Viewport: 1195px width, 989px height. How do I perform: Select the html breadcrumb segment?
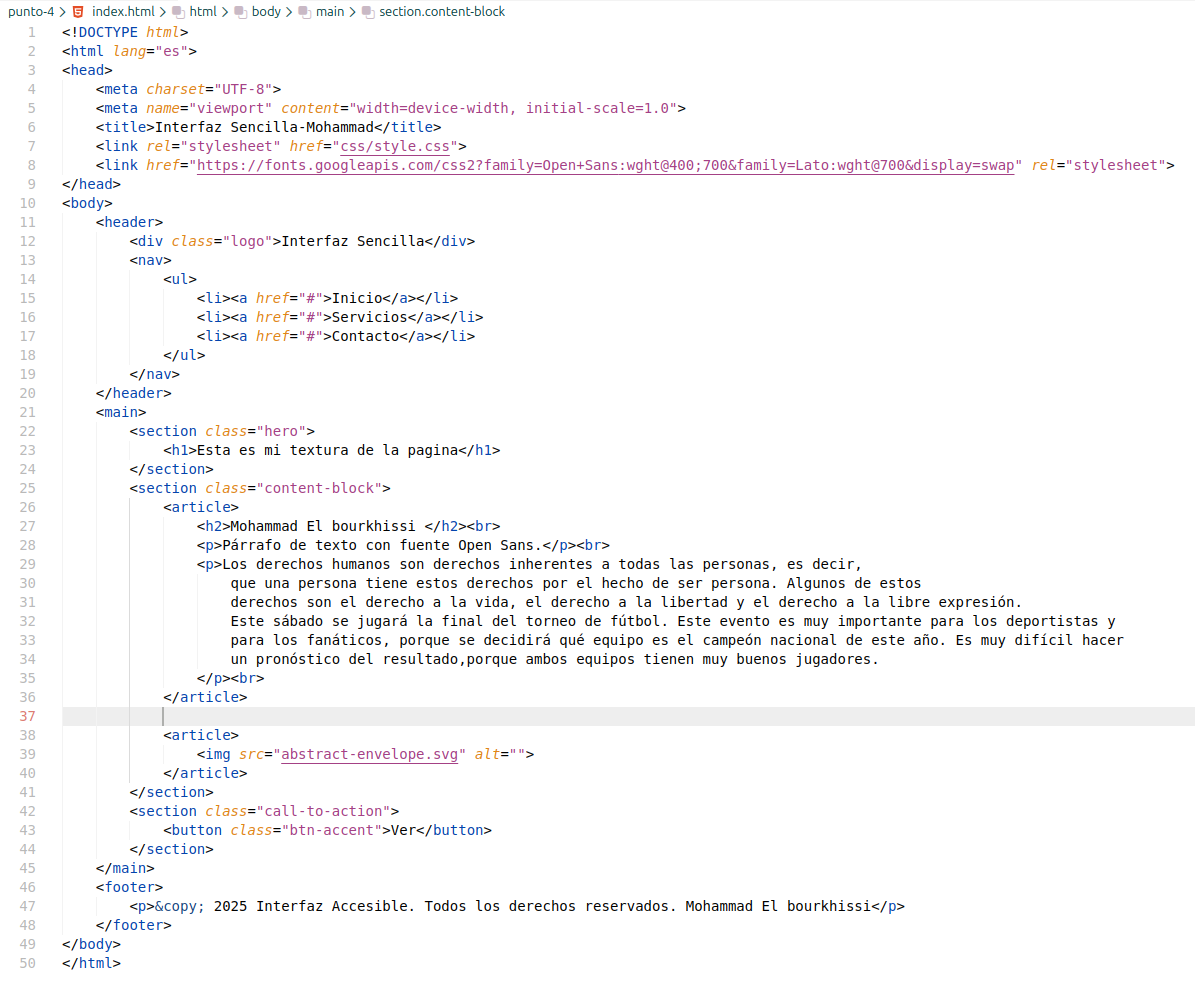pyautogui.click(x=203, y=12)
